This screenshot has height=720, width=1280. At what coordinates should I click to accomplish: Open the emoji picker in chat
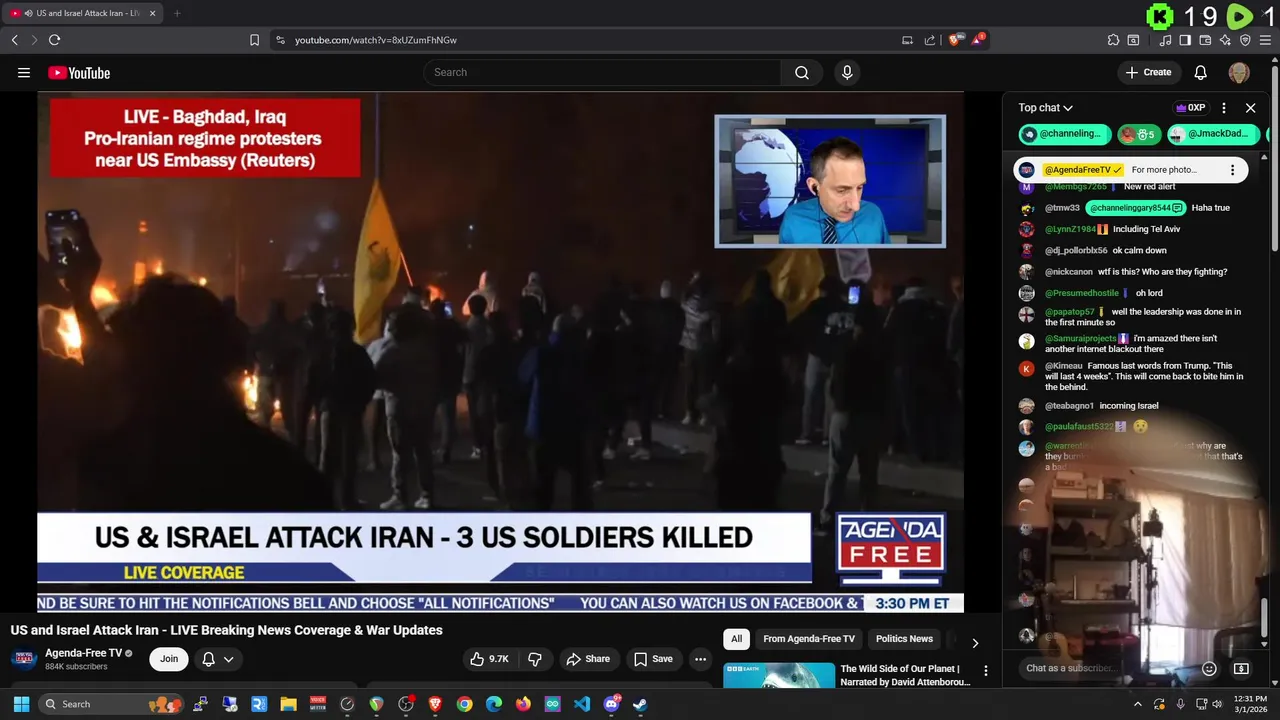pyautogui.click(x=1209, y=668)
